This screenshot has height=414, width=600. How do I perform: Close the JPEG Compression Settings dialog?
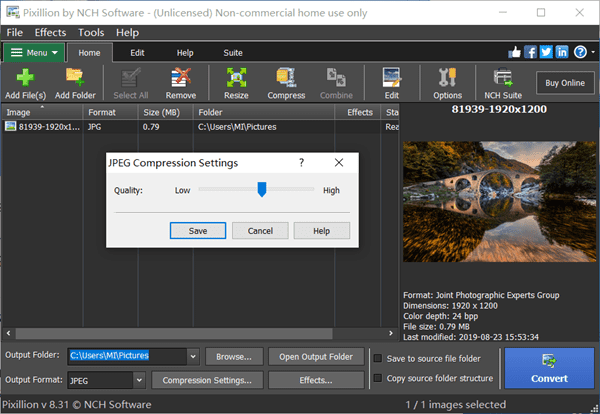pyautogui.click(x=339, y=163)
